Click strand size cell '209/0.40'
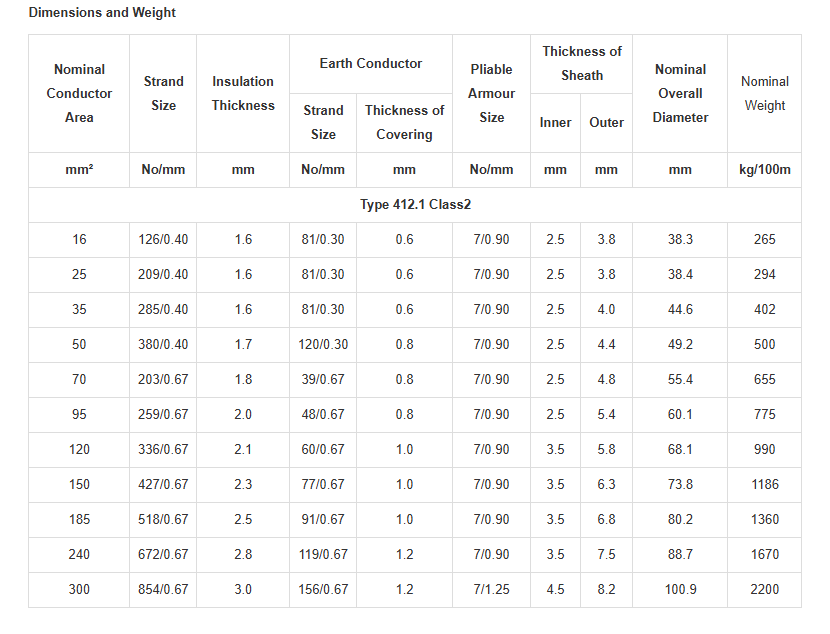This screenshot has height=634, width=830. pyautogui.click(x=163, y=275)
